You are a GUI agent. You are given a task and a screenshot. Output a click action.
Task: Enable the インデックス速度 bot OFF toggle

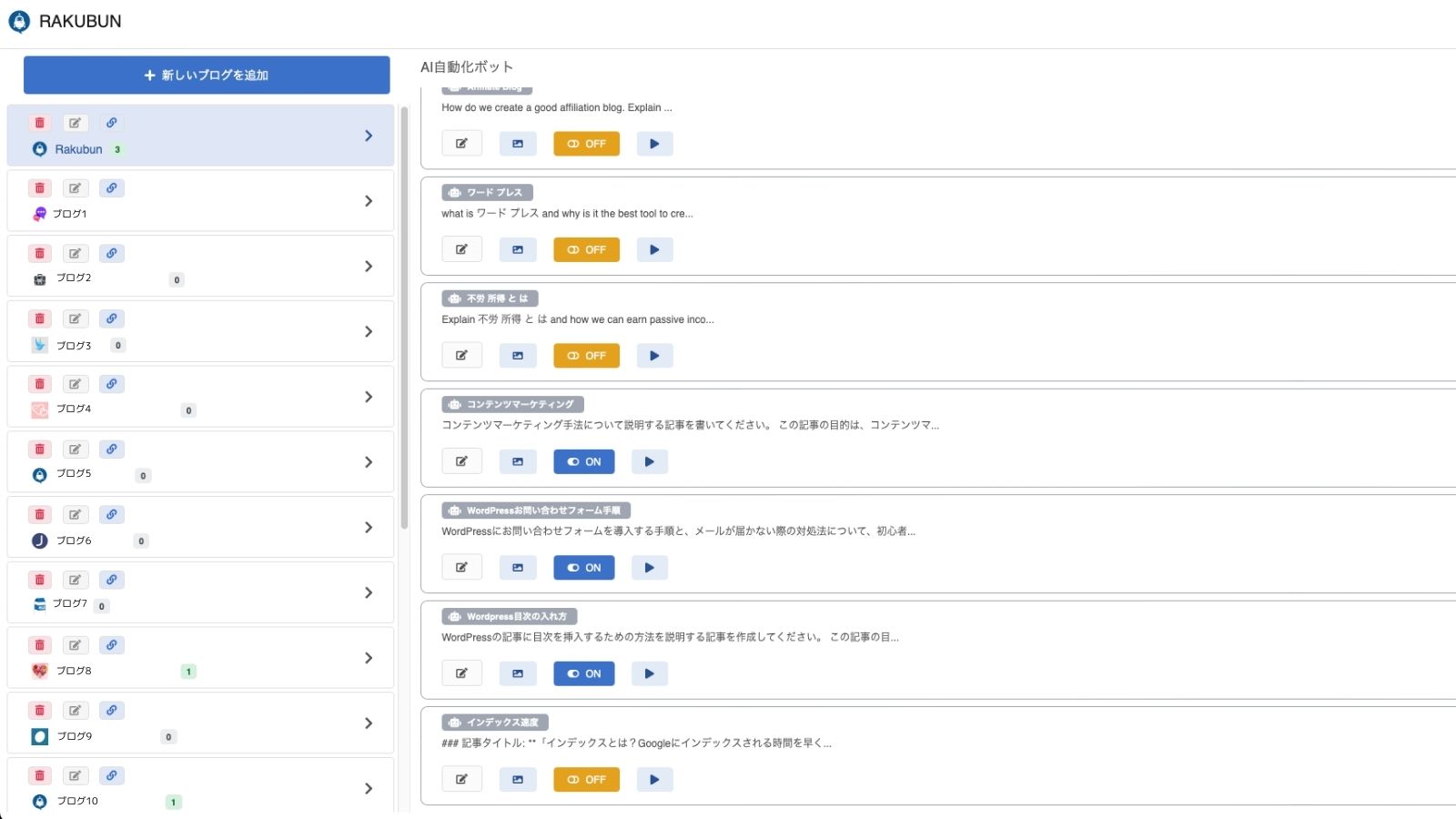coord(586,780)
